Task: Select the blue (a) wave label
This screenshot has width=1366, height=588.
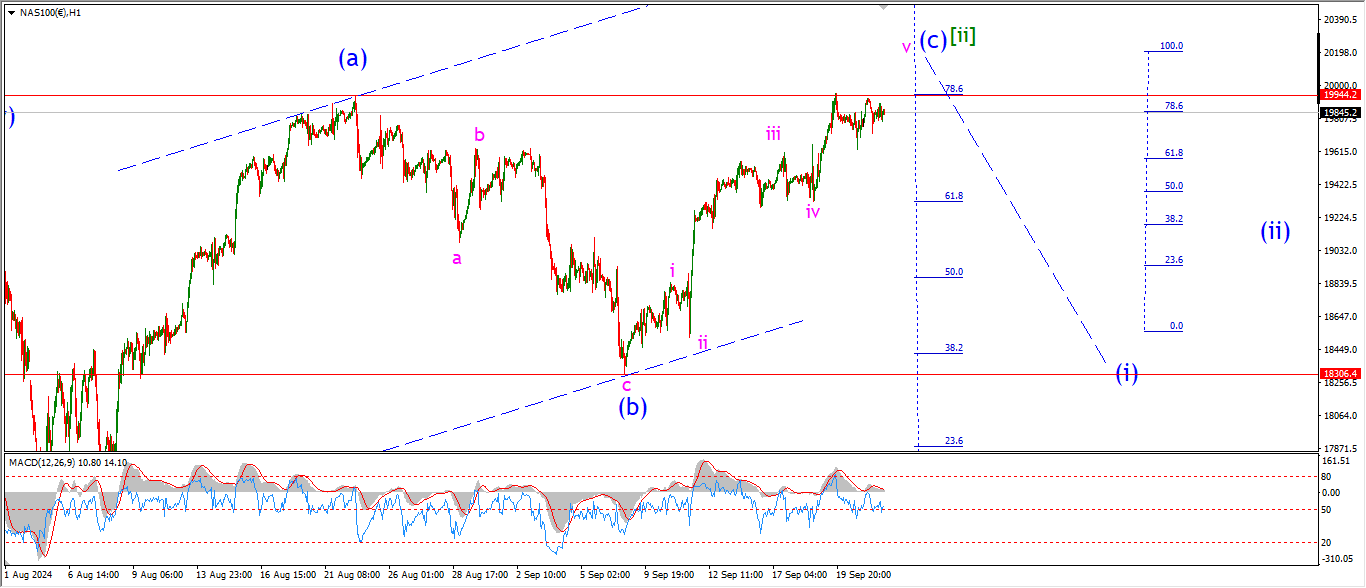Action: click(352, 58)
